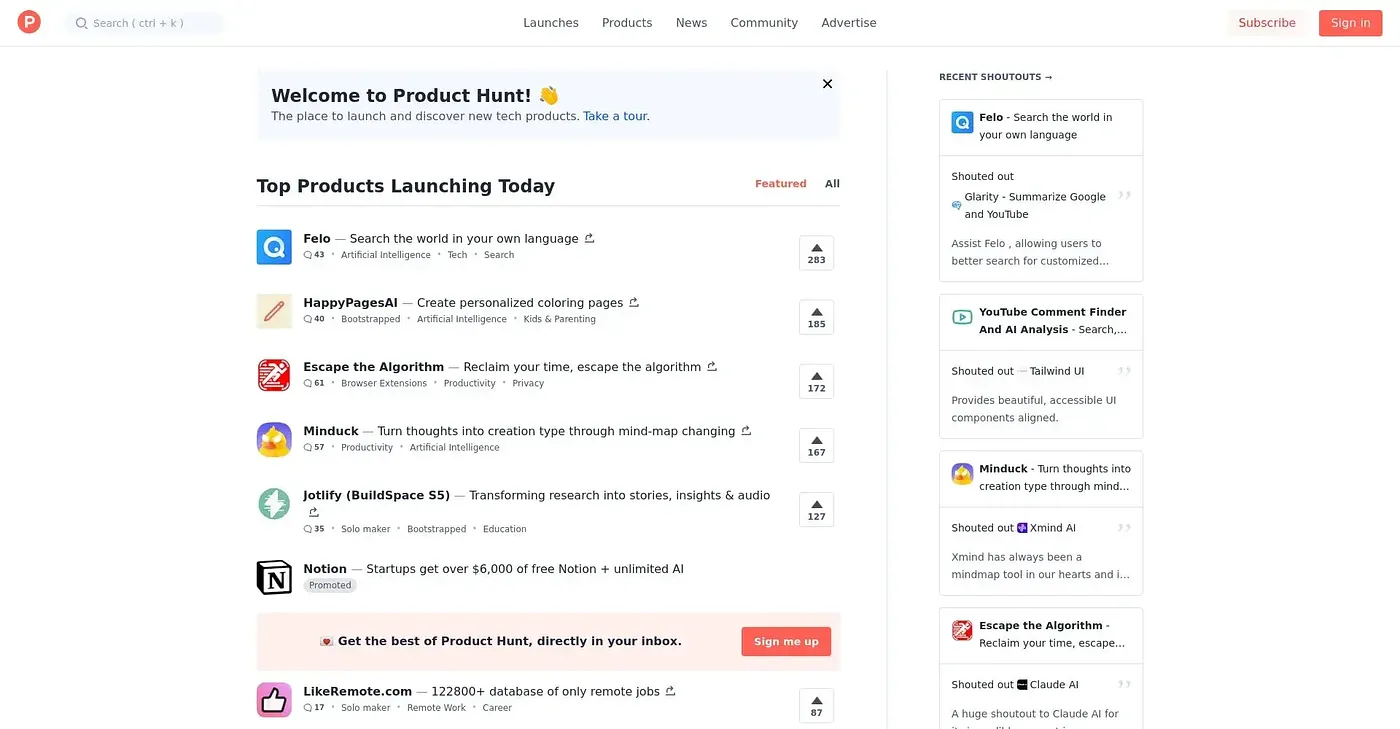The image size is (1400, 729).
Task: Open Minduck external link icon
Action: coord(745,430)
